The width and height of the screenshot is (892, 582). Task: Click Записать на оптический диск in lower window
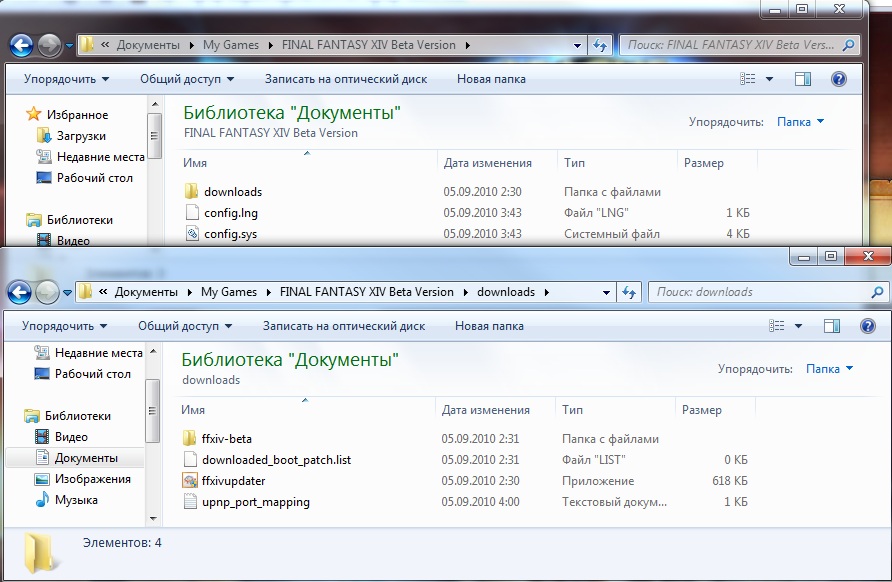(343, 326)
